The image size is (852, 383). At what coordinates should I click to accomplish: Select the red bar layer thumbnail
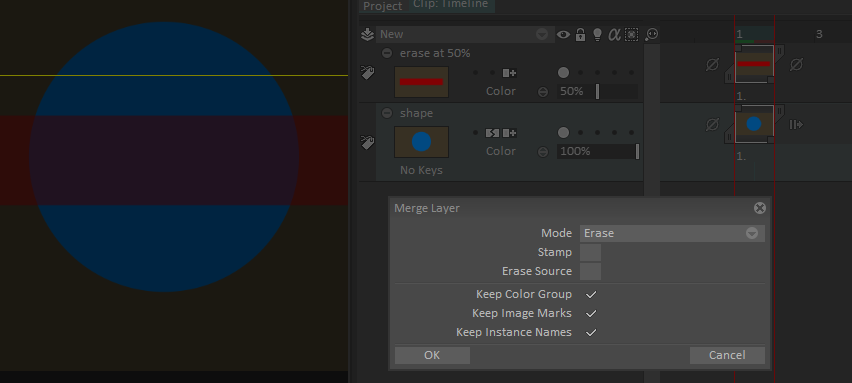(421, 82)
